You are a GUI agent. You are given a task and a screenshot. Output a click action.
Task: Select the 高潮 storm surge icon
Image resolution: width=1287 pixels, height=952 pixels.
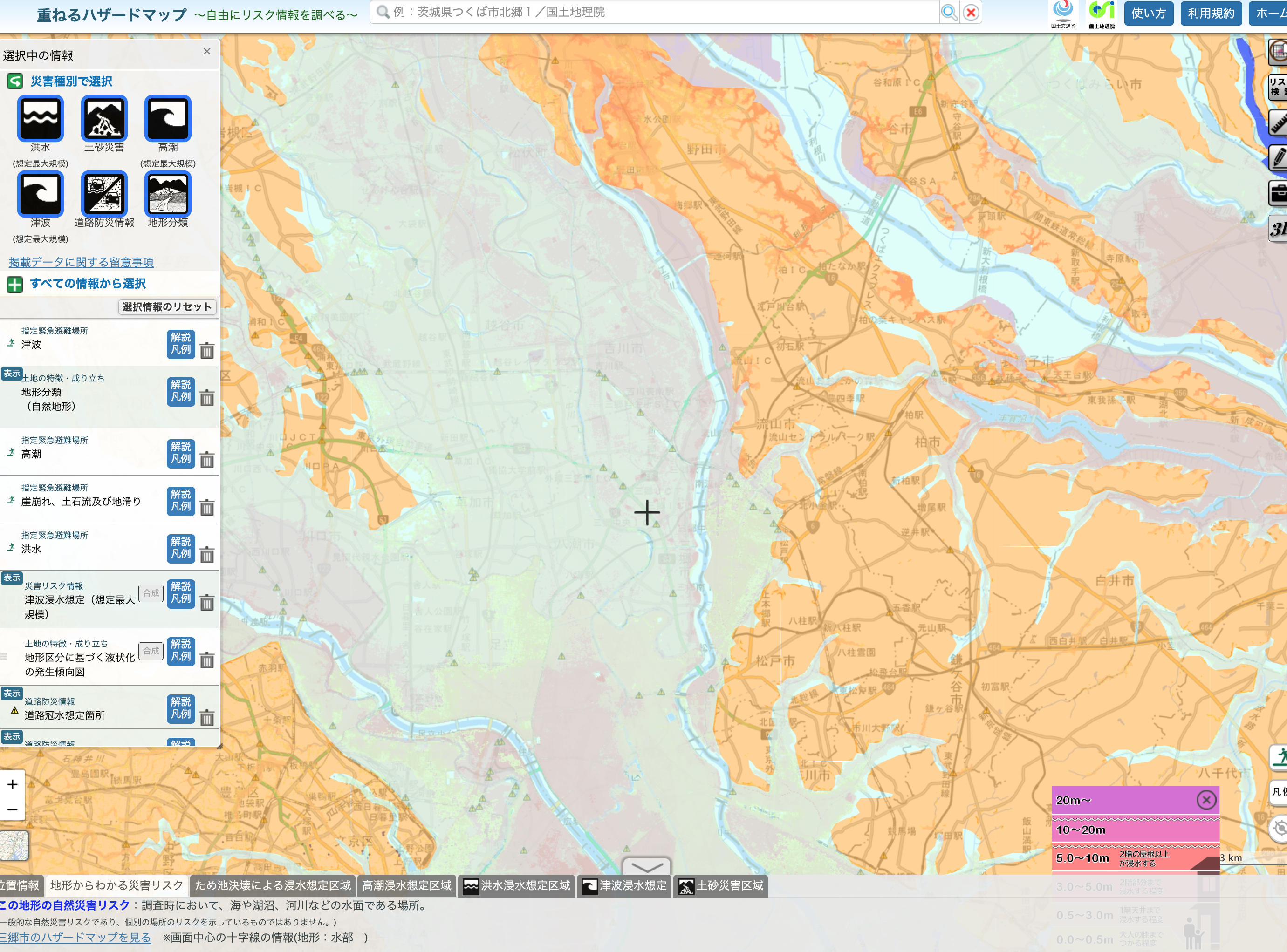[x=168, y=118]
